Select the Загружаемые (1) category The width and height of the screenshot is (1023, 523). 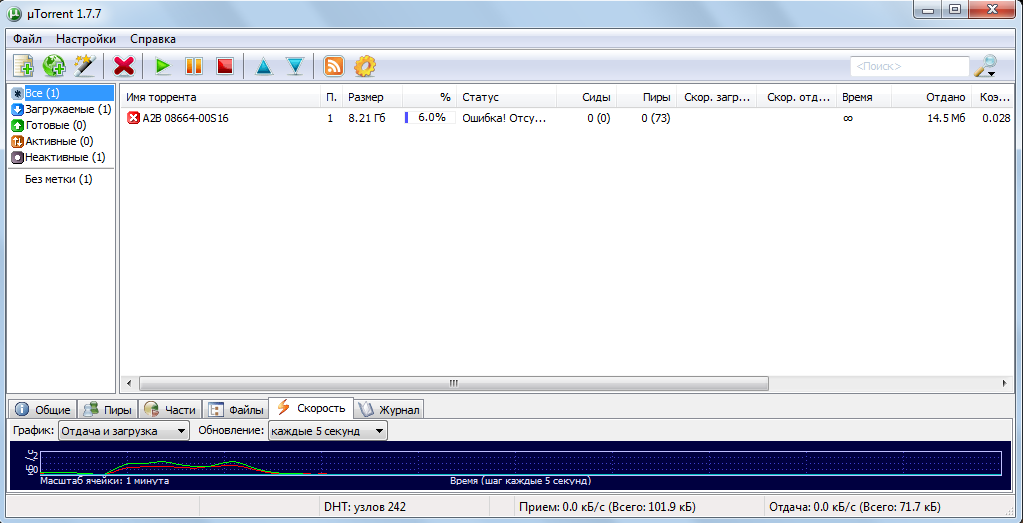62,109
